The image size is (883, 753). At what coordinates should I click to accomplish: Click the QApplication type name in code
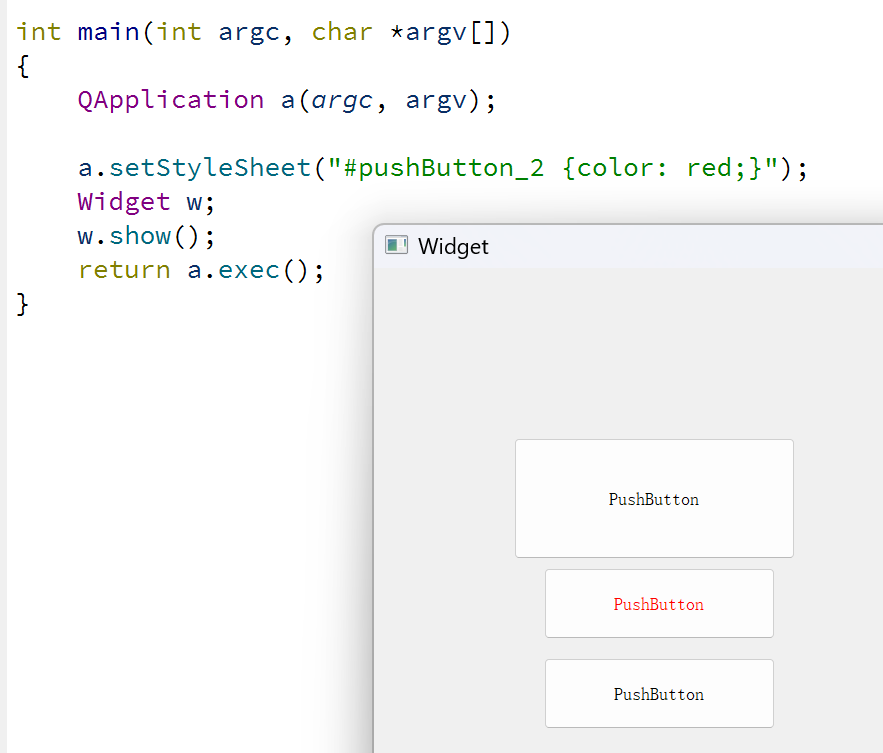coord(171,100)
